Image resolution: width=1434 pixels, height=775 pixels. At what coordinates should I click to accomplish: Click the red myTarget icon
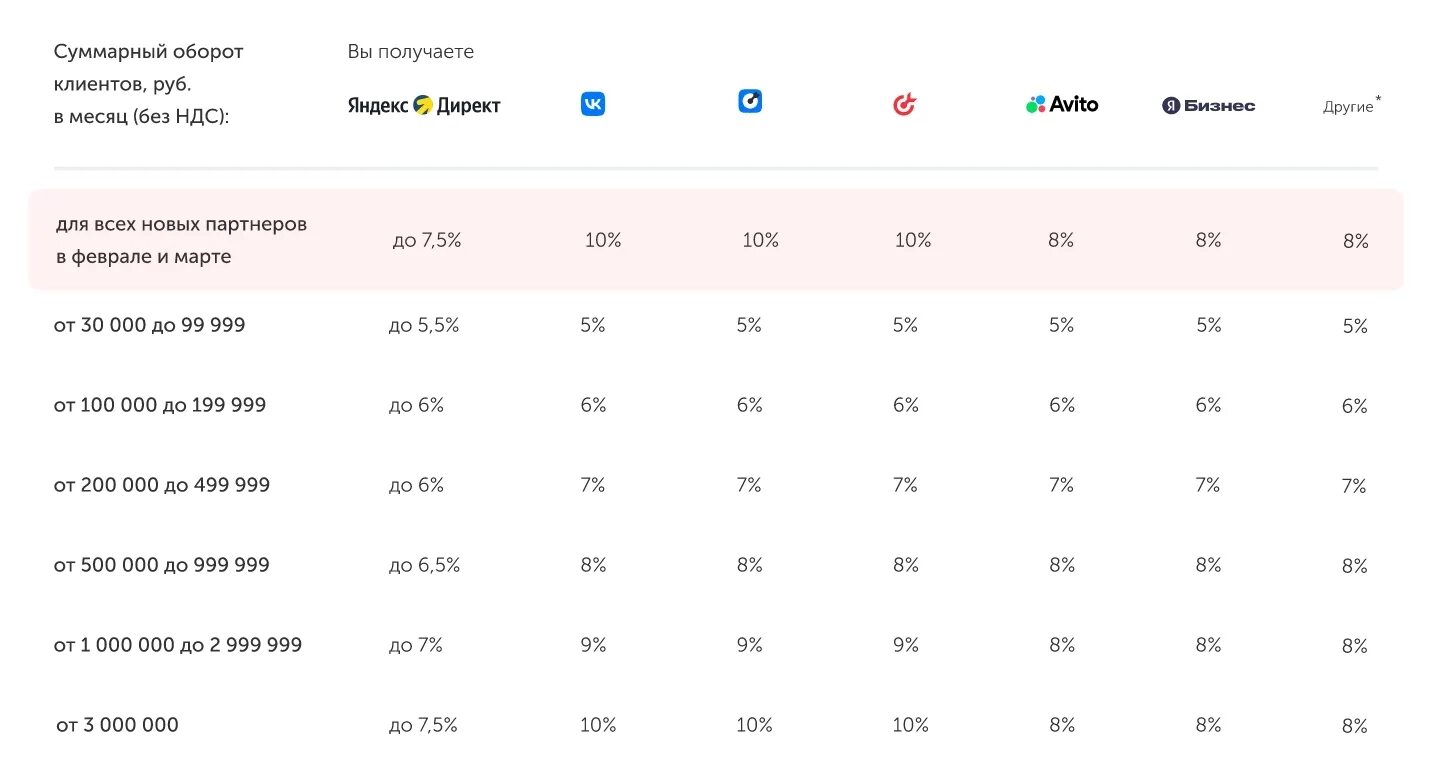(x=904, y=104)
